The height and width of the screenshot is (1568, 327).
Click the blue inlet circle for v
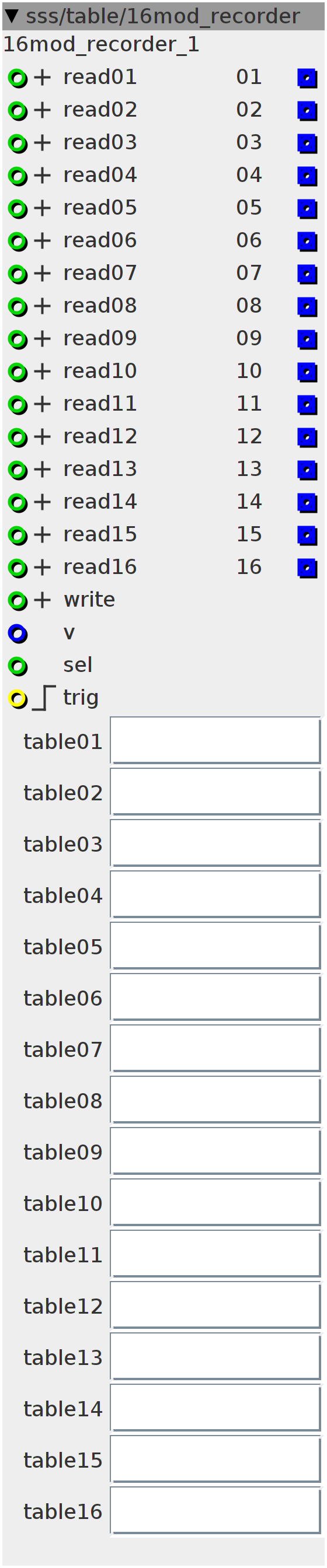18,633
